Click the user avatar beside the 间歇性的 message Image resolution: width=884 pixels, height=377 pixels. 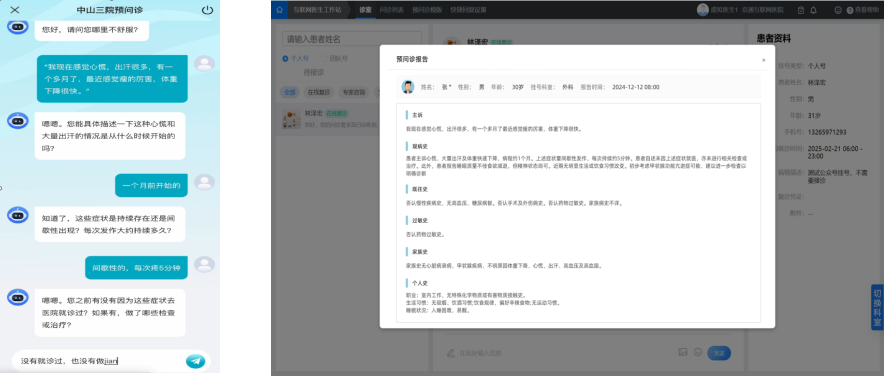(x=204, y=265)
